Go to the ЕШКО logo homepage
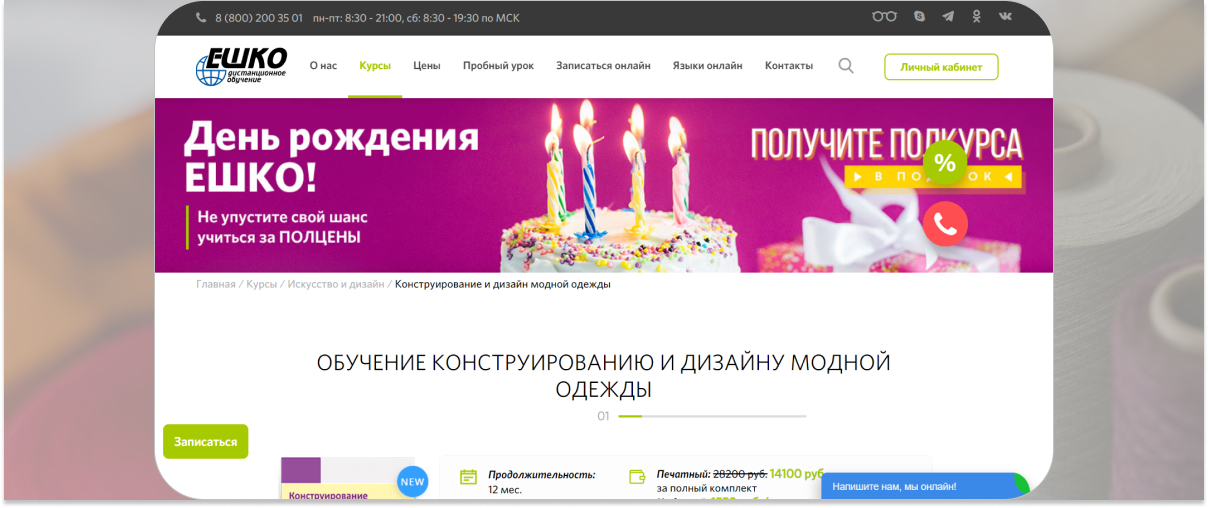 pyautogui.click(x=241, y=66)
